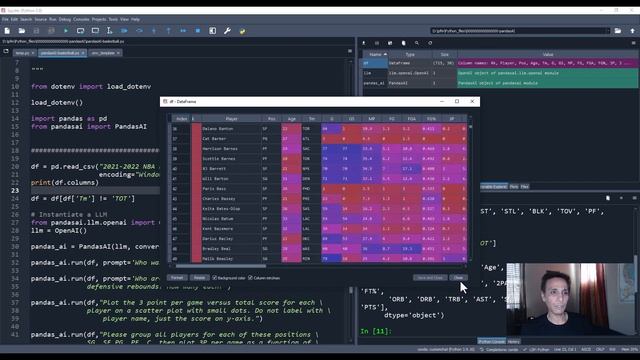Start debugging the file from the toolbar
Screen dimensions: 640x360
click(124, 31)
